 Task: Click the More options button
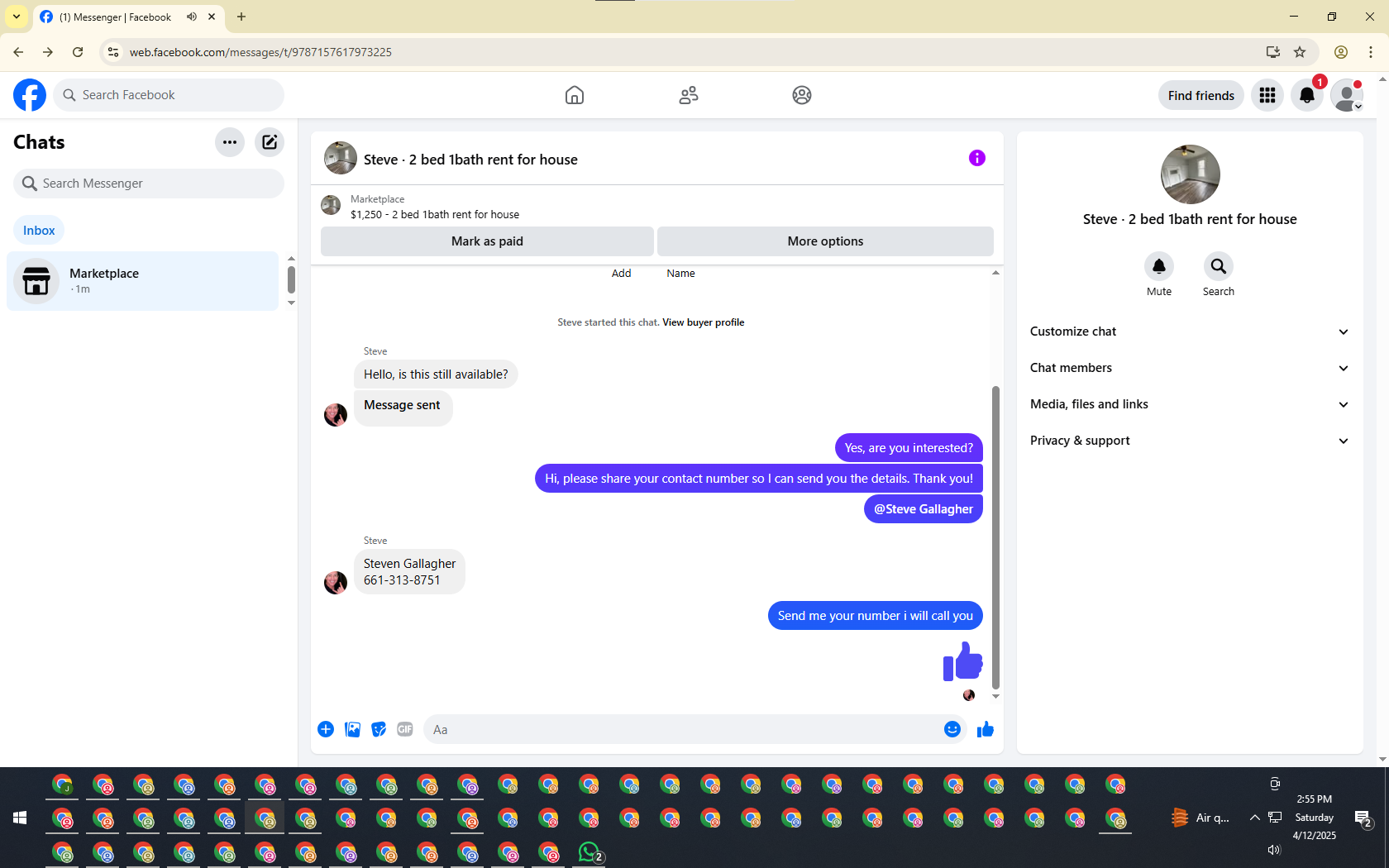(825, 241)
